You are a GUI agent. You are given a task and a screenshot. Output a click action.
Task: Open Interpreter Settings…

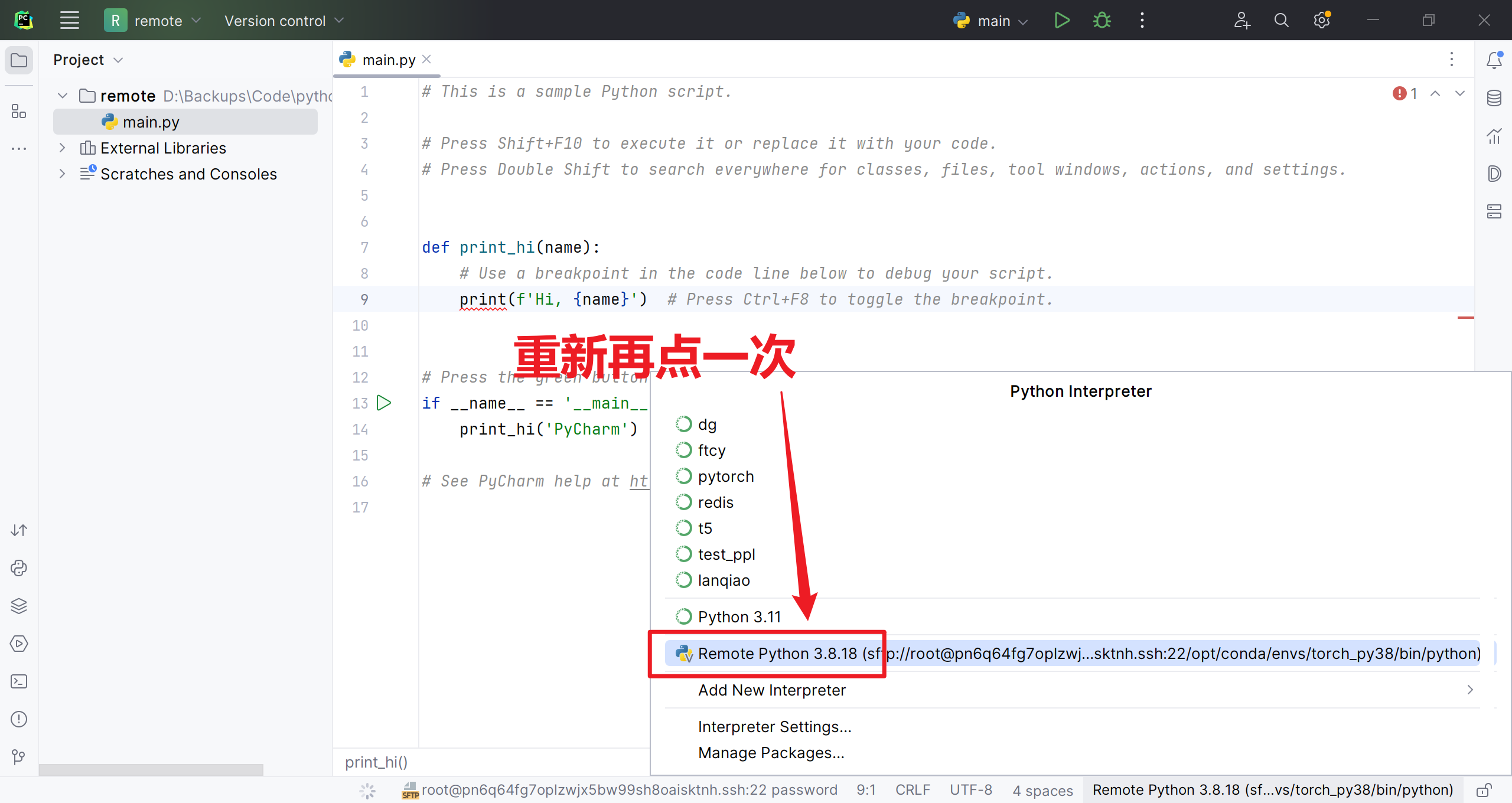[1073, 726]
